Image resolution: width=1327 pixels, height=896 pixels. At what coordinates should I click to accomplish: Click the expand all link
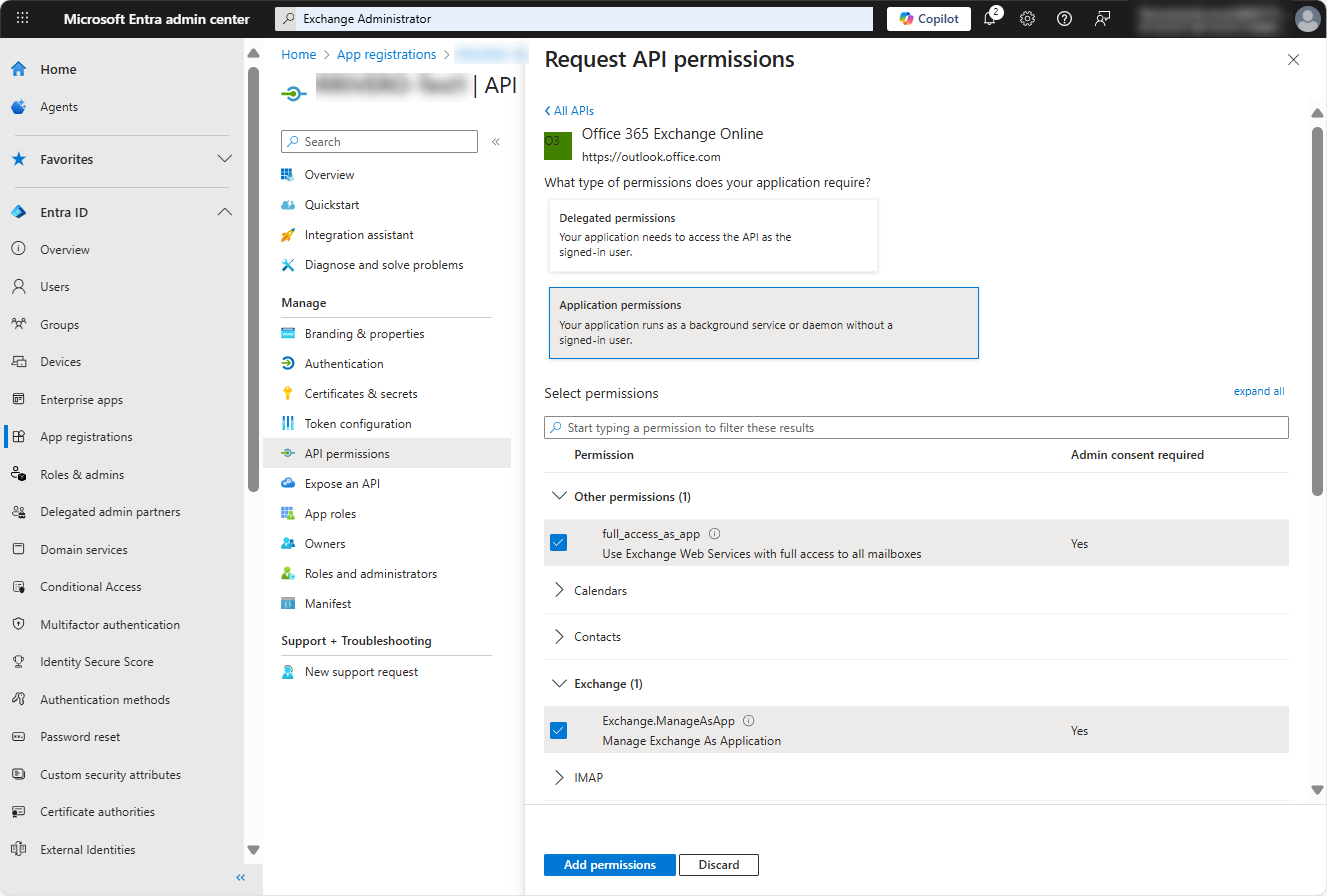(x=1259, y=391)
